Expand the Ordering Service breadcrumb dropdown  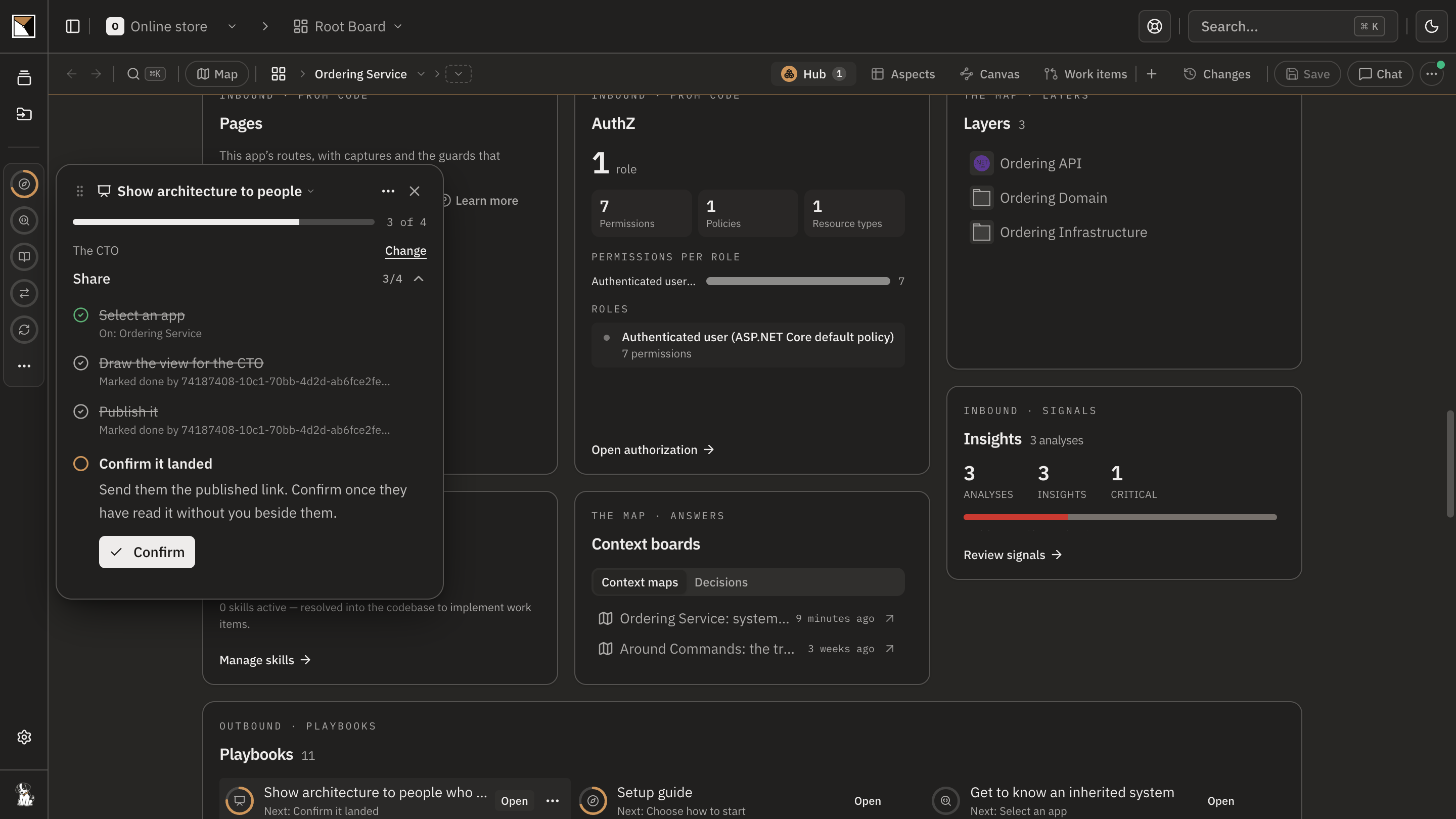[421, 74]
